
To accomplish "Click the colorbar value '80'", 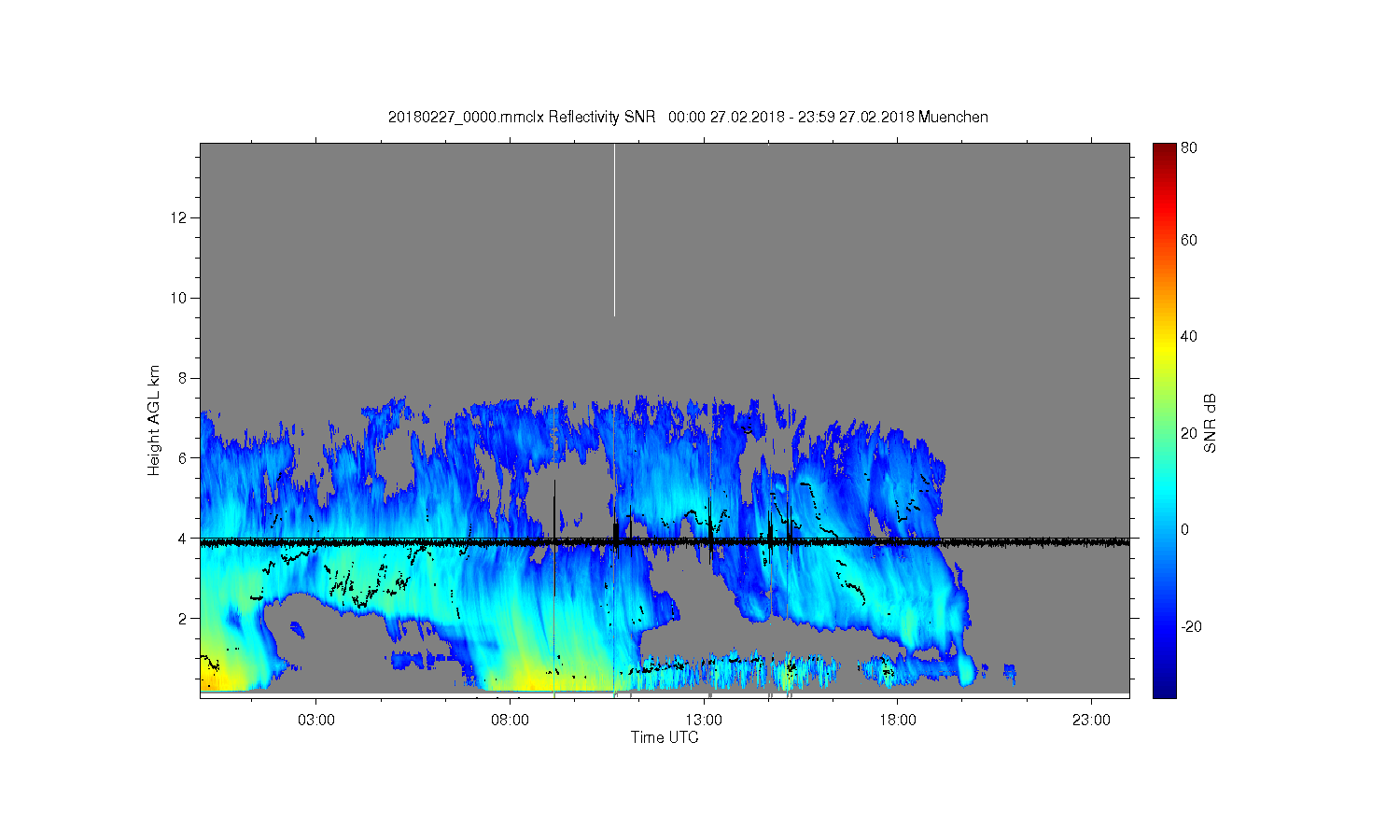I will [1189, 147].
